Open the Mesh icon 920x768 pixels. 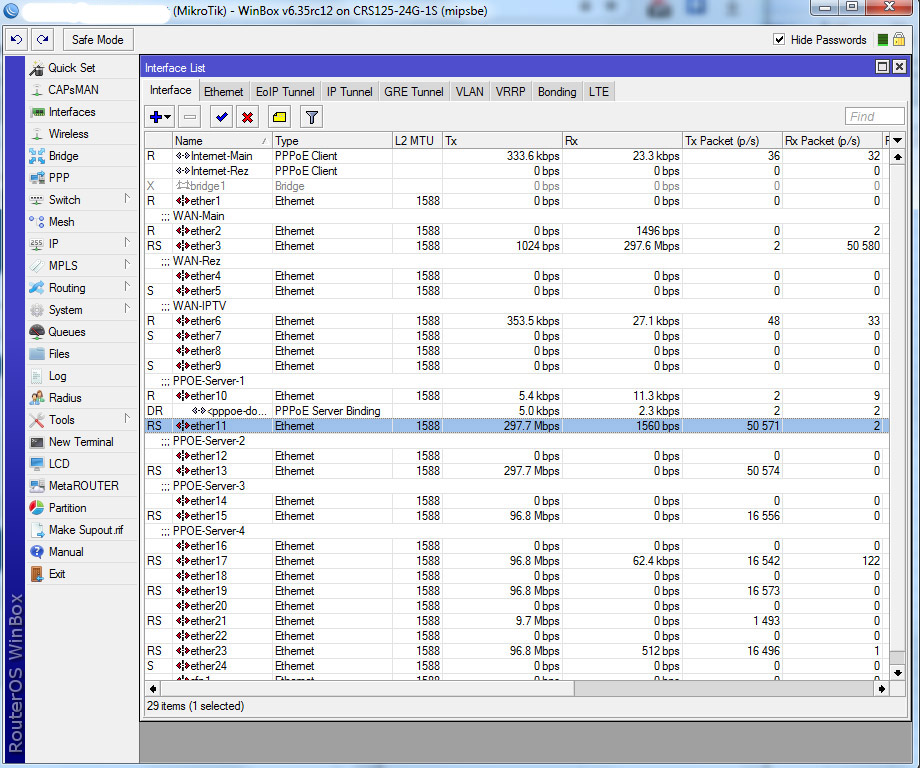point(36,222)
